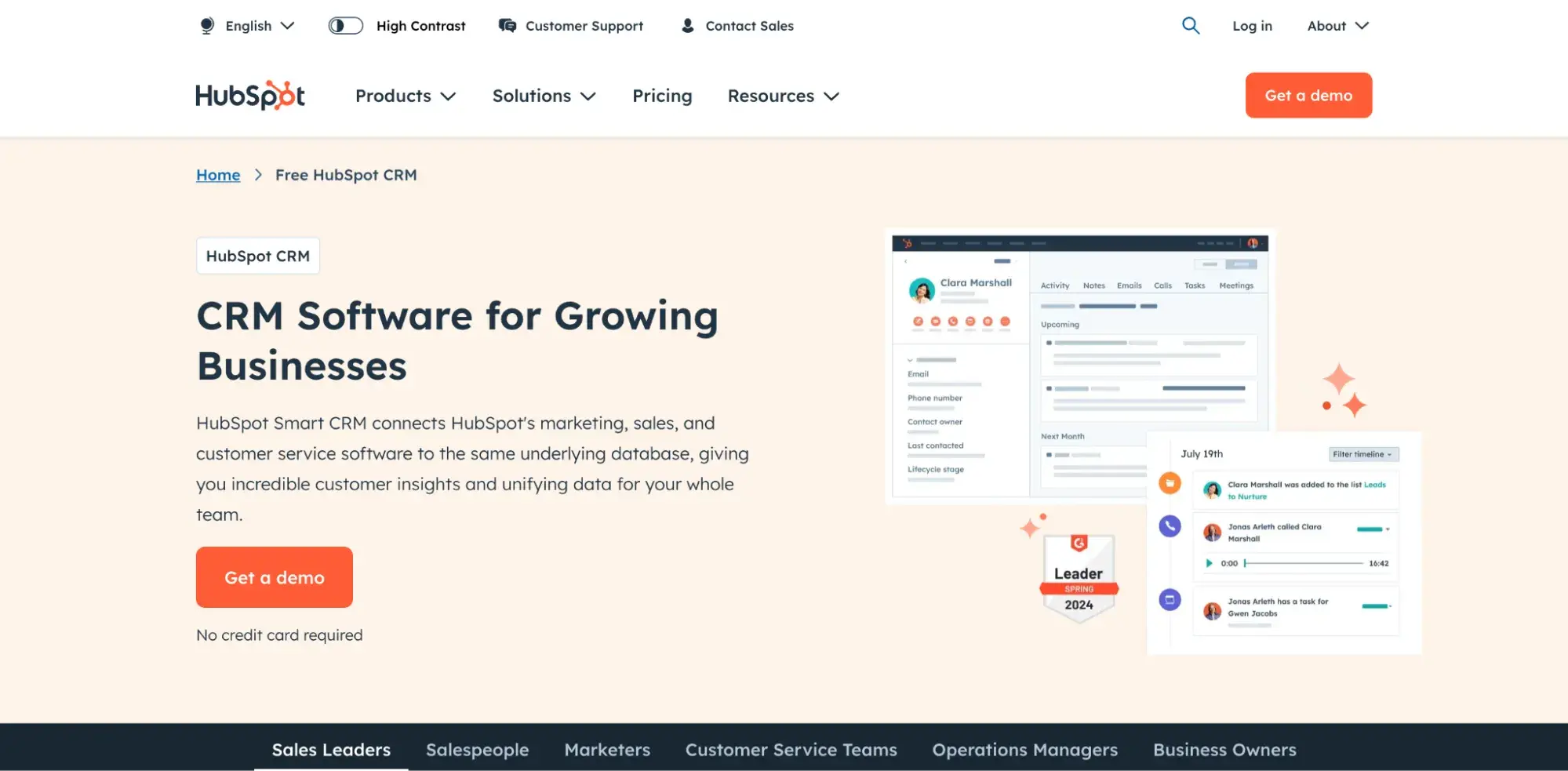Switch to the Salespeople tab

point(477,750)
